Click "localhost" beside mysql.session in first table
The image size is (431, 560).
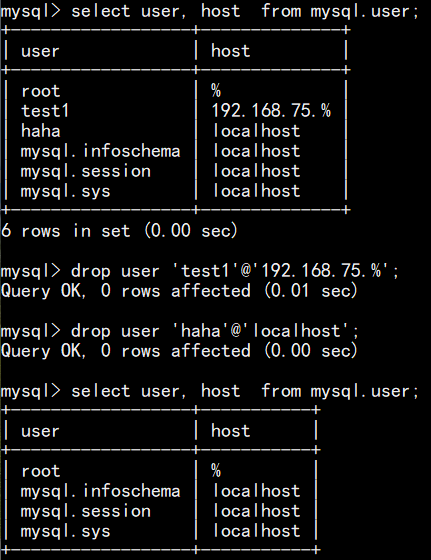256,171
